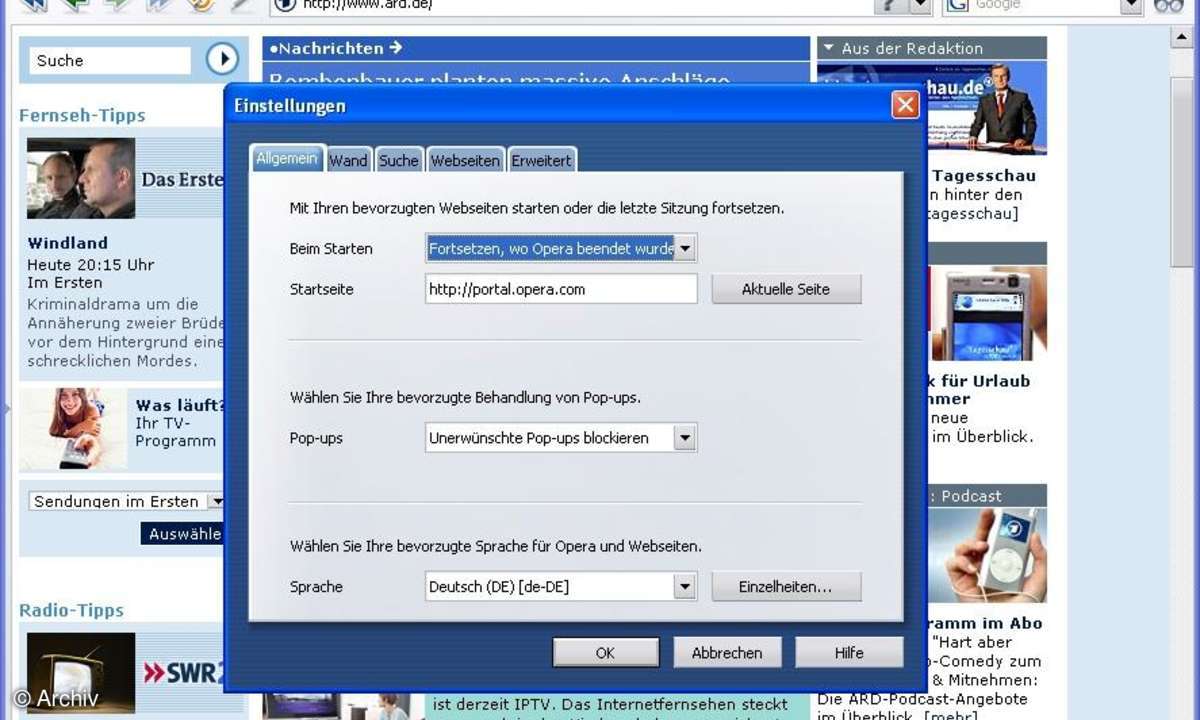Open the Was läuft? link

pyautogui.click(x=180, y=405)
